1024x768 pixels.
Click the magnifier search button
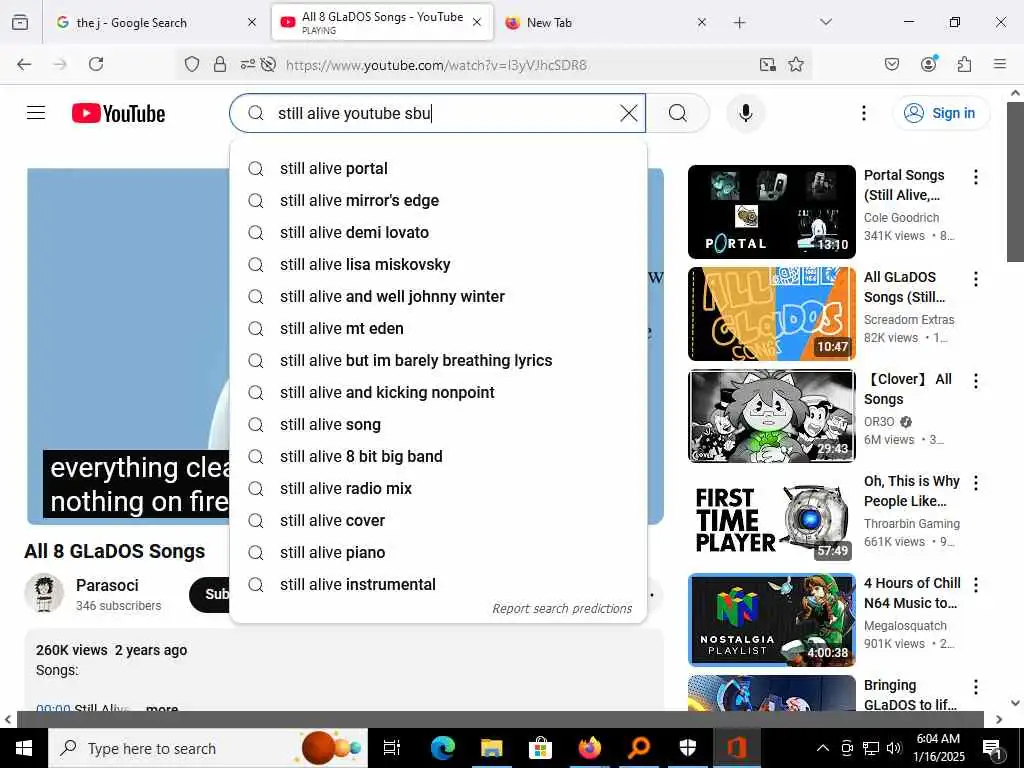pyautogui.click(x=678, y=113)
